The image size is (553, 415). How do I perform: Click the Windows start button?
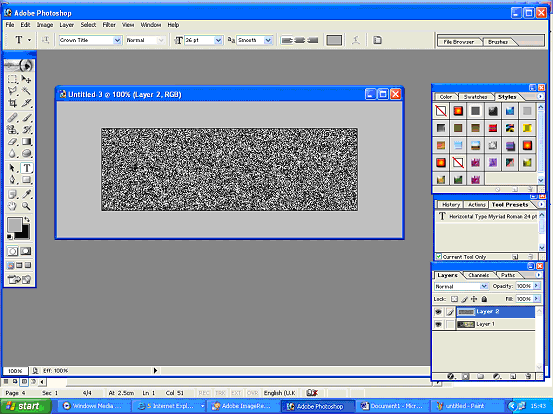(25, 406)
